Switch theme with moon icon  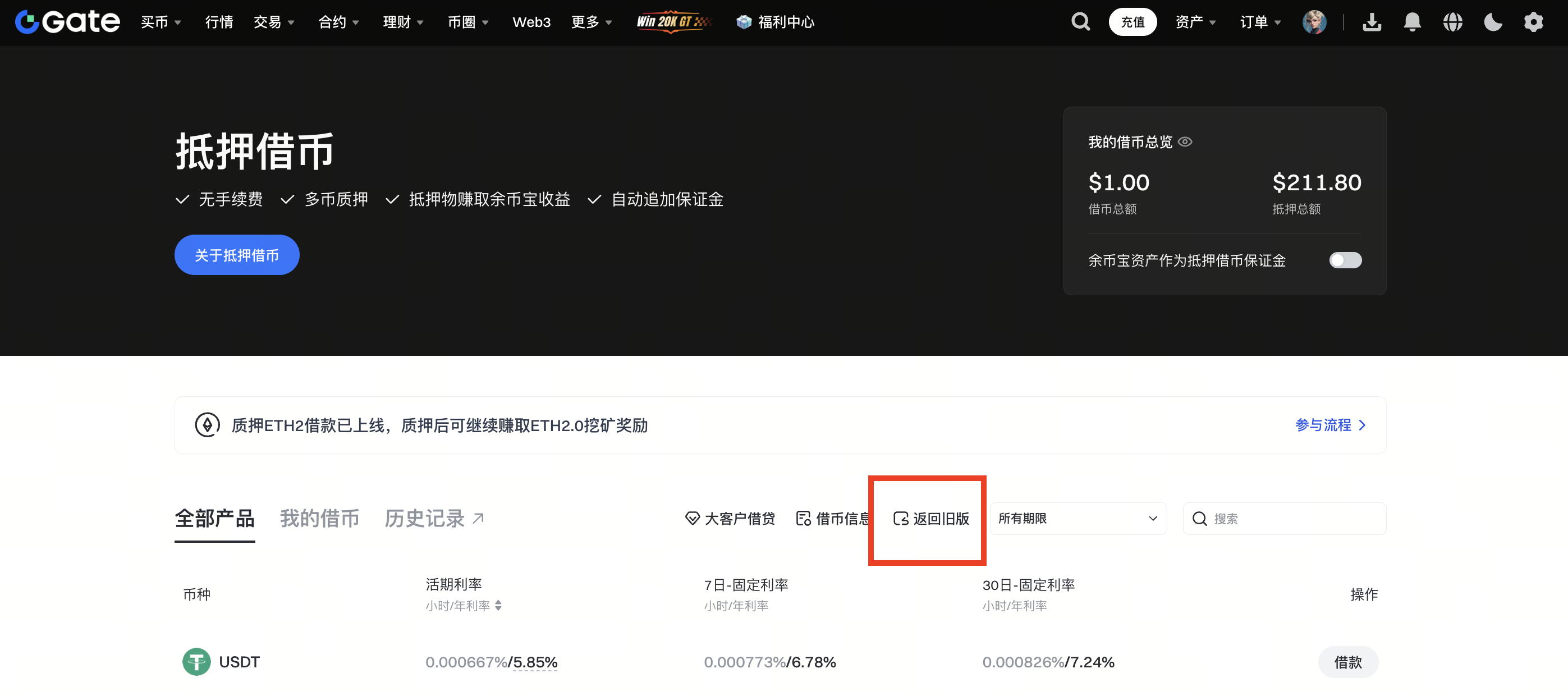[1493, 22]
